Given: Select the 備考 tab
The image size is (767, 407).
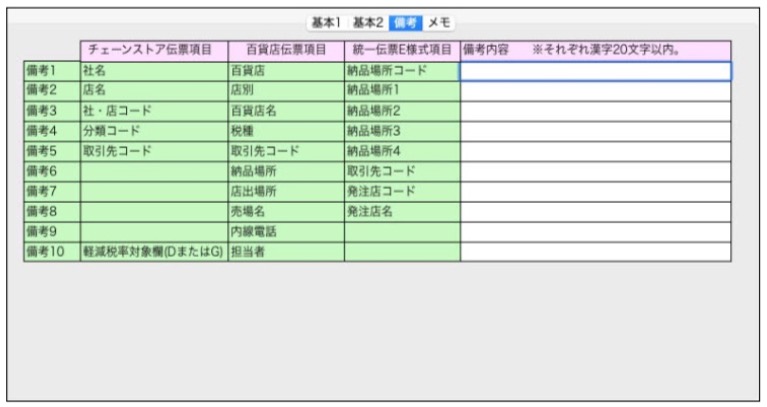Looking at the screenshot, I should (x=405, y=22).
